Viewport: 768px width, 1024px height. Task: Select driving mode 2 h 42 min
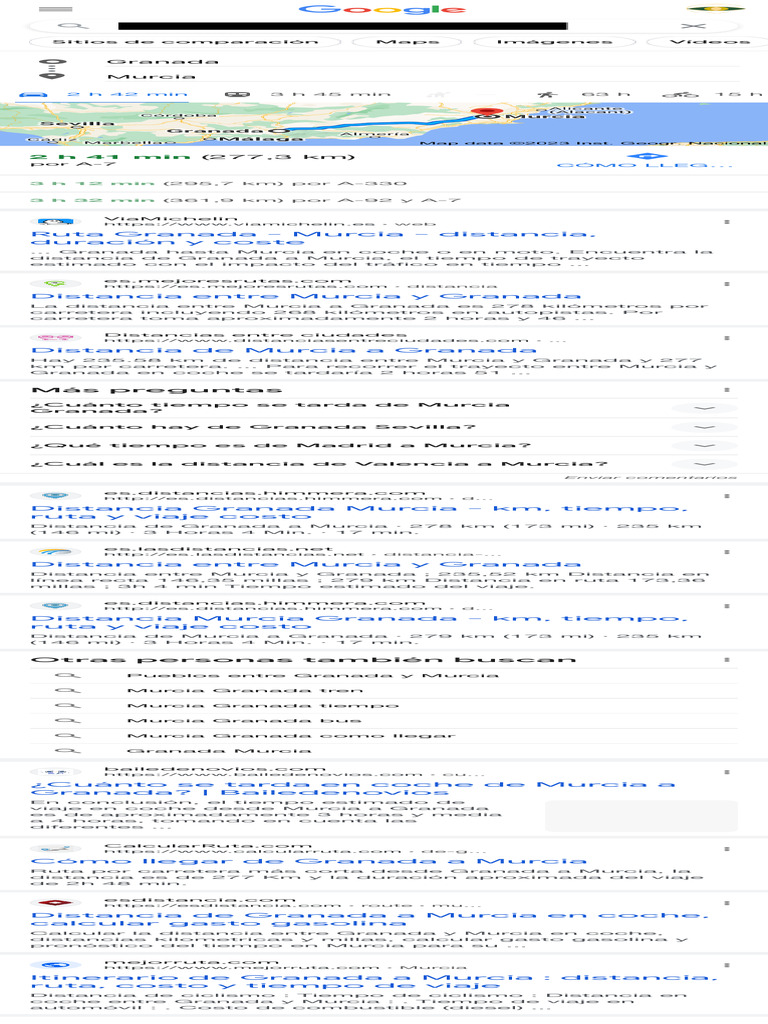point(103,95)
